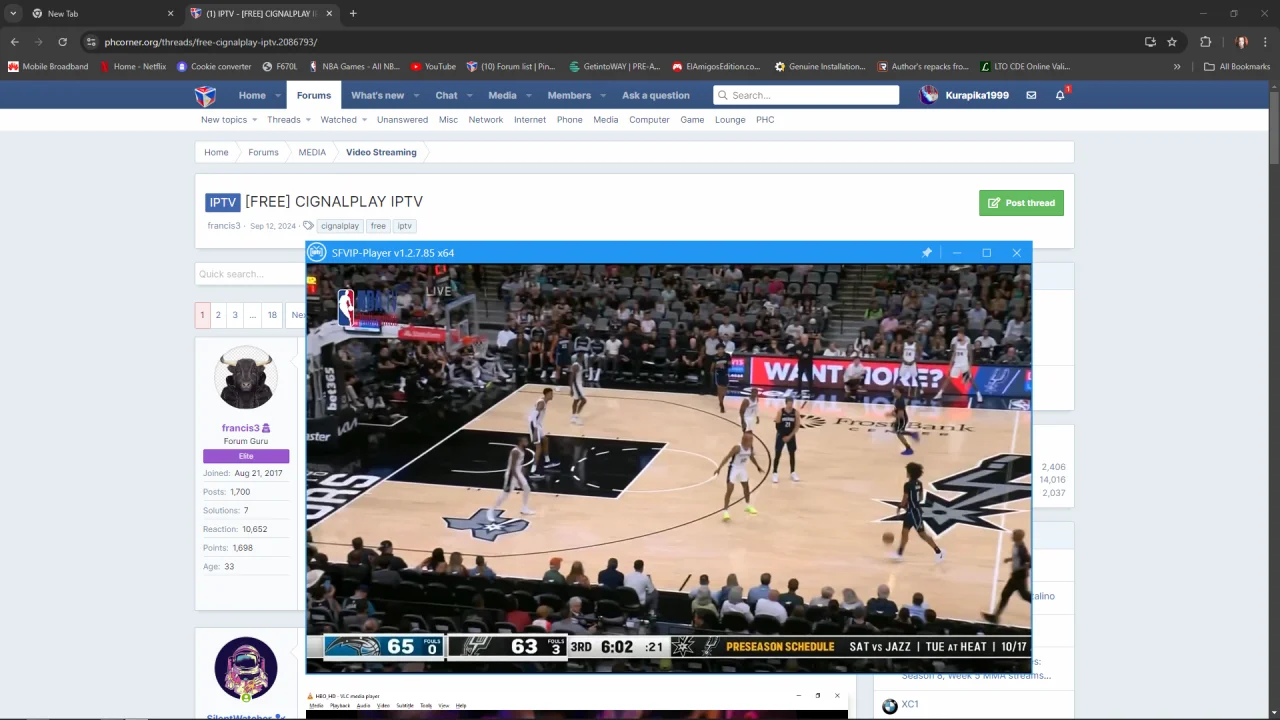Open the YouTube bookmark
Image resolution: width=1280 pixels, height=720 pixels.
pos(433,66)
